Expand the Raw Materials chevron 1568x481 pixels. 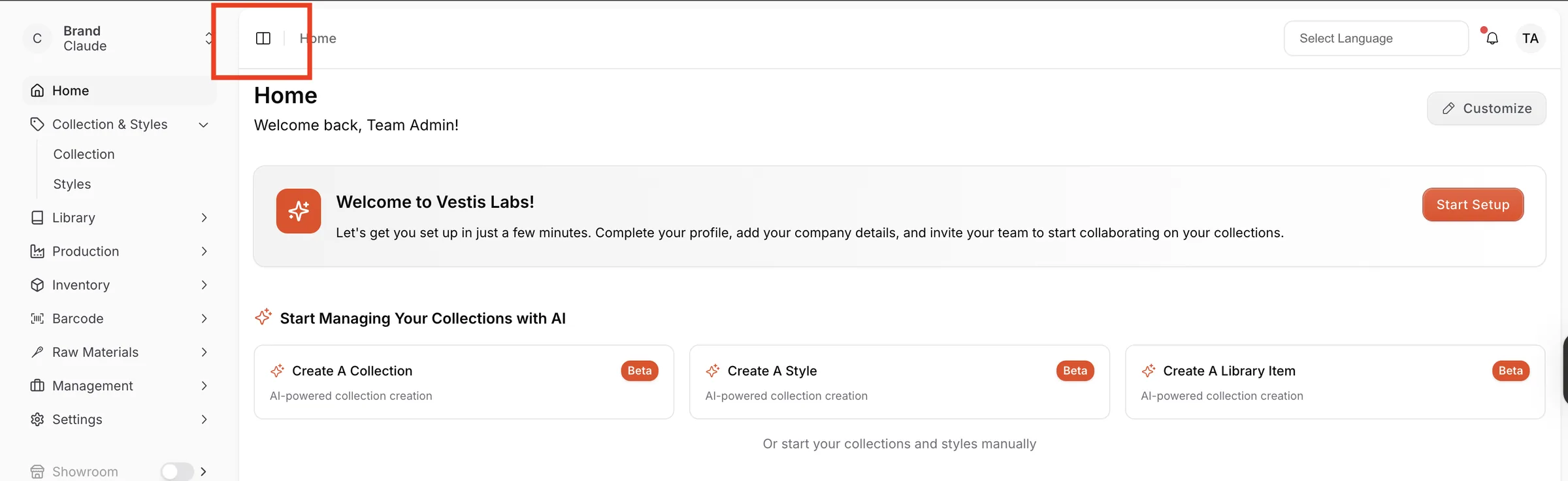[x=204, y=352]
